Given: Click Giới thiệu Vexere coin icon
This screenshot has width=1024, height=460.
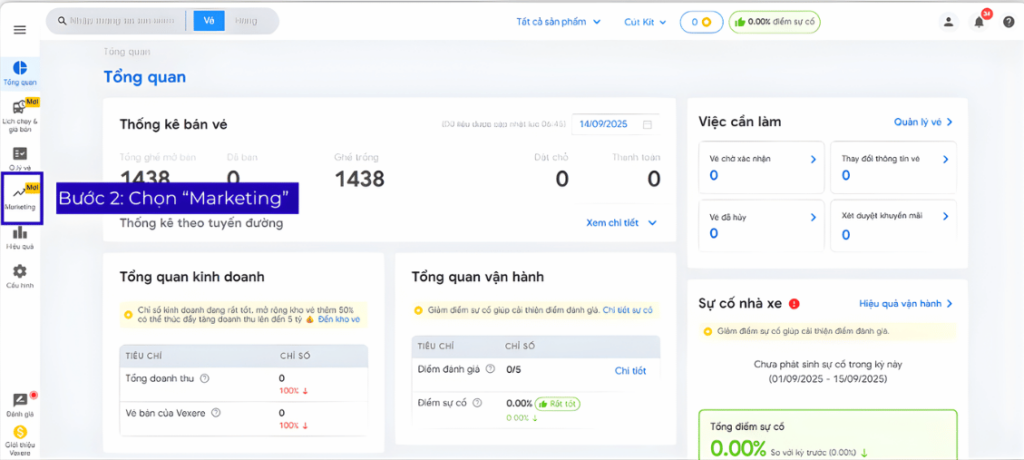Looking at the screenshot, I should click(20, 435).
